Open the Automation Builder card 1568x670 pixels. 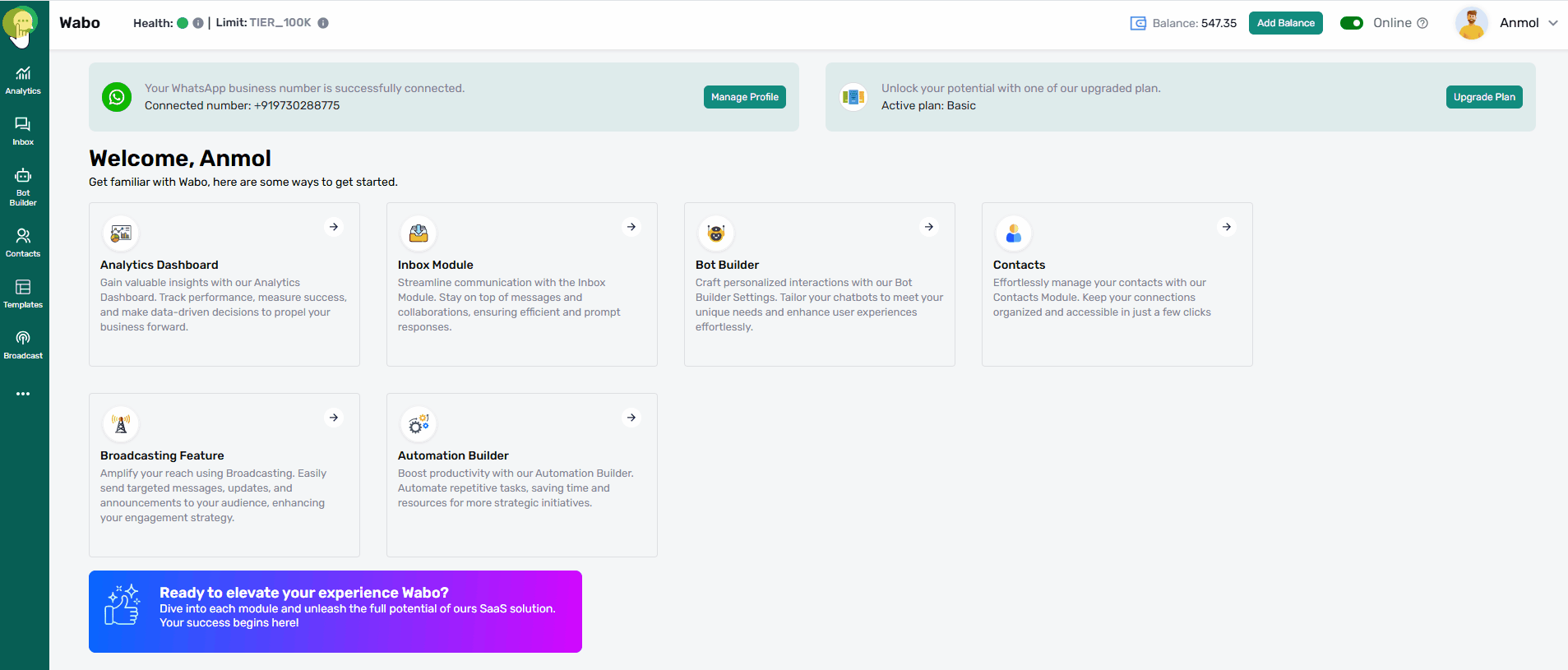[x=521, y=474]
